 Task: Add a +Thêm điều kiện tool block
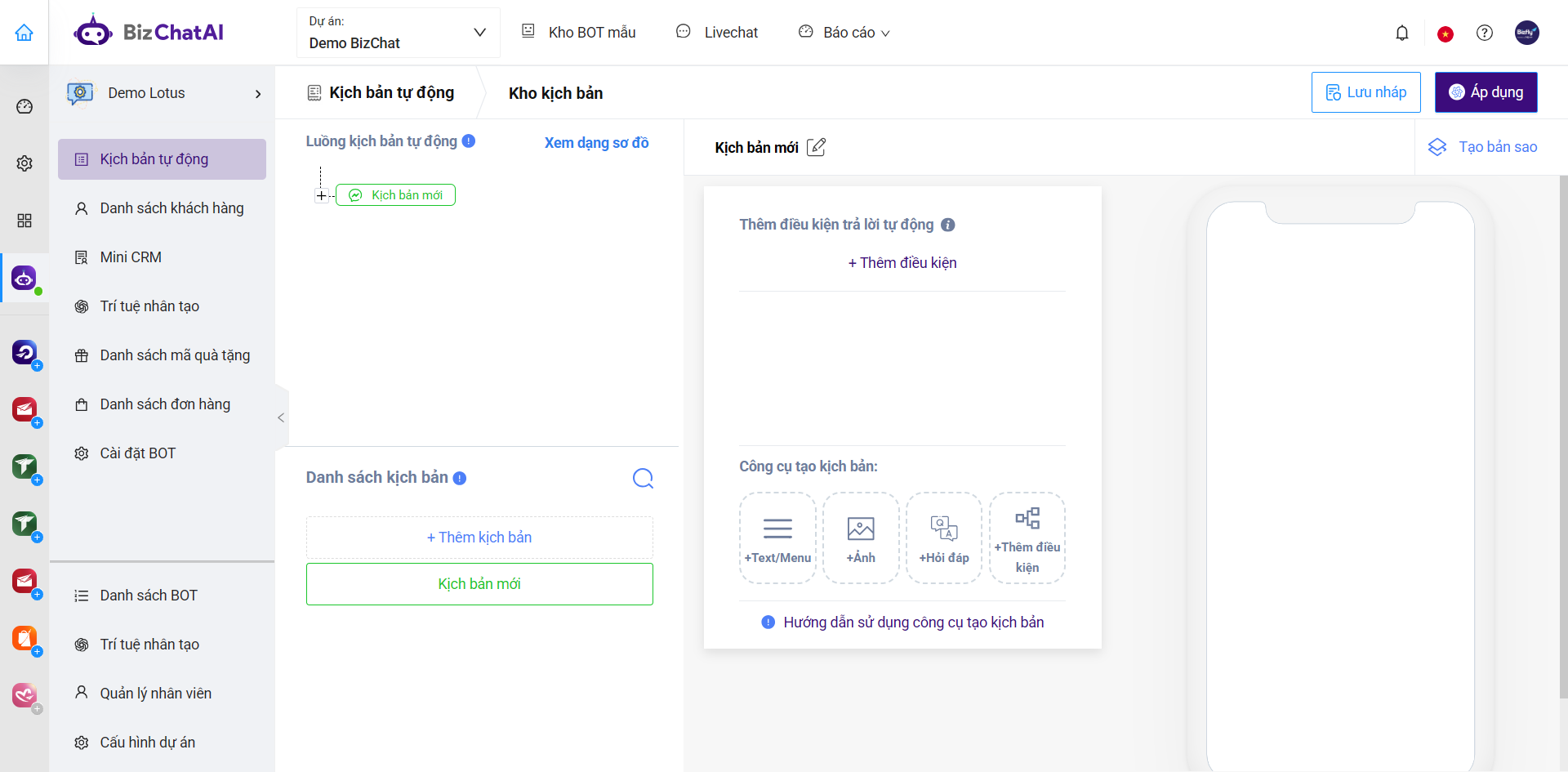click(1027, 538)
